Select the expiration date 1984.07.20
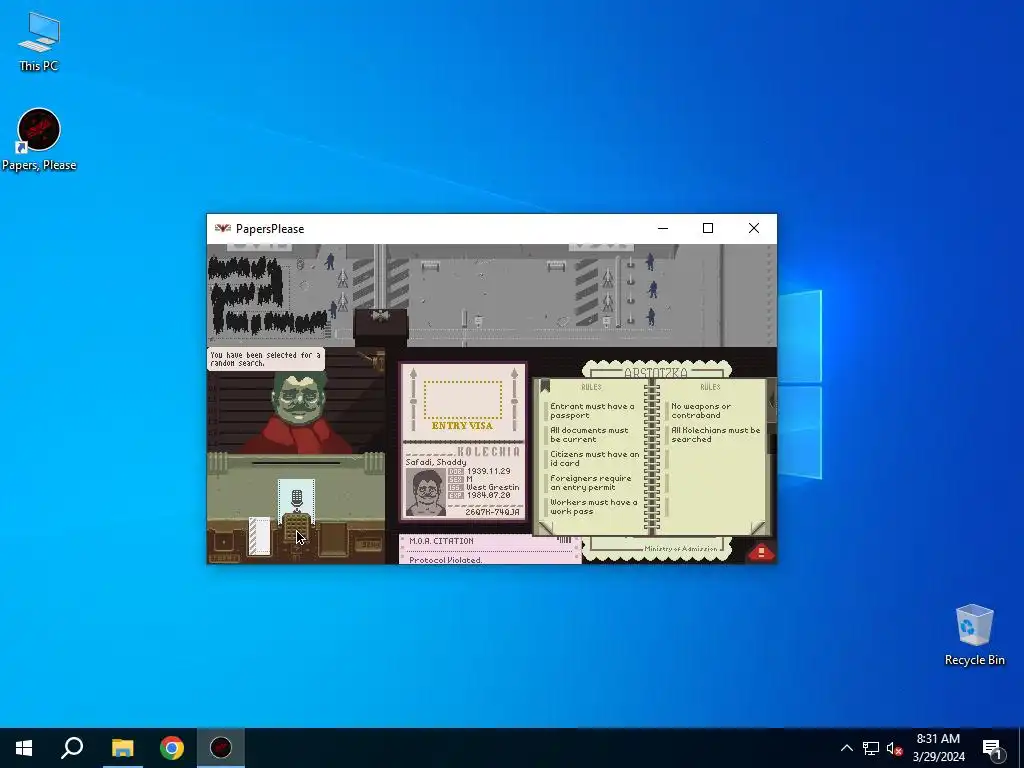This screenshot has width=1024, height=768. 488,495
